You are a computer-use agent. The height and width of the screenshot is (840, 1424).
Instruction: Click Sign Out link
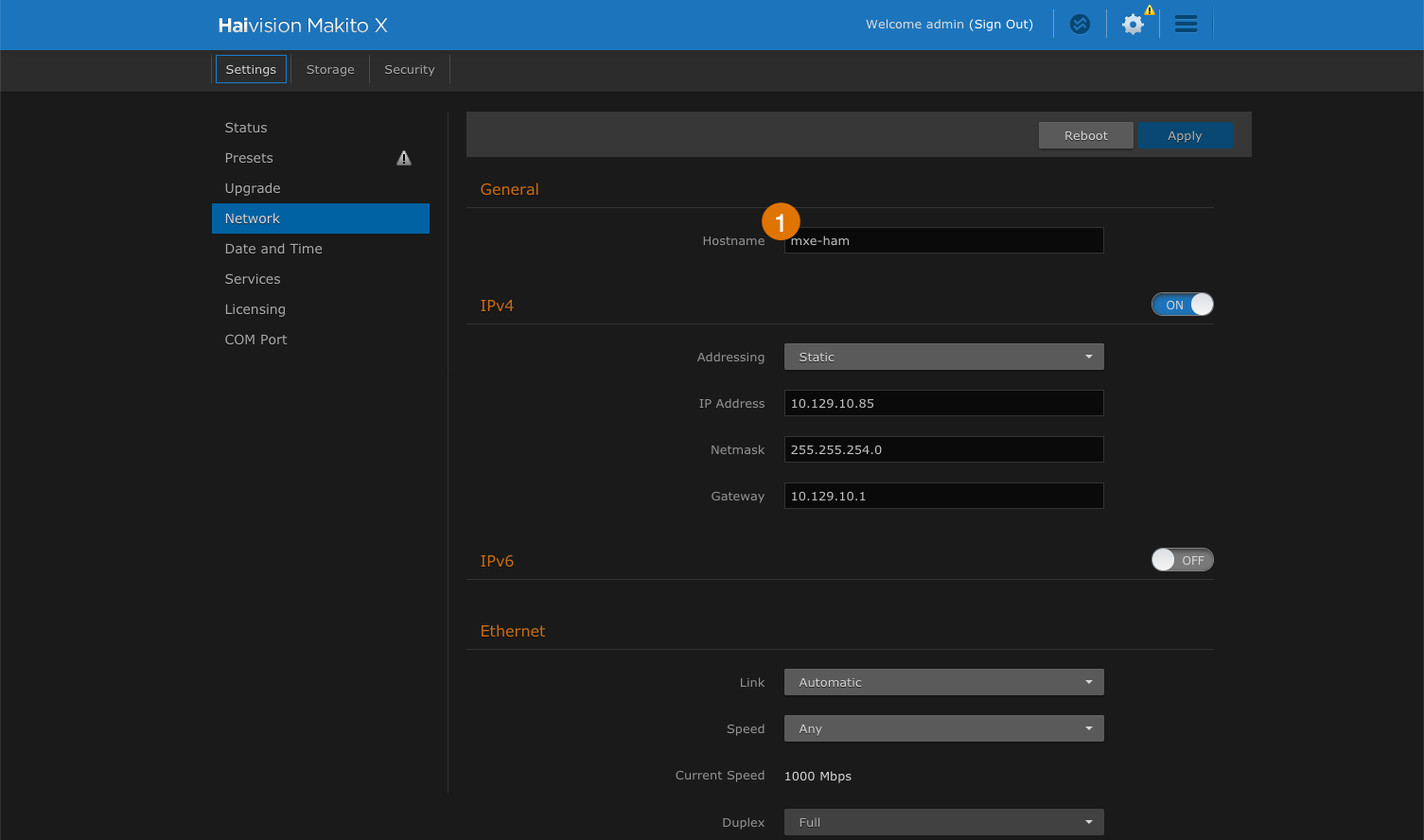1001,24
